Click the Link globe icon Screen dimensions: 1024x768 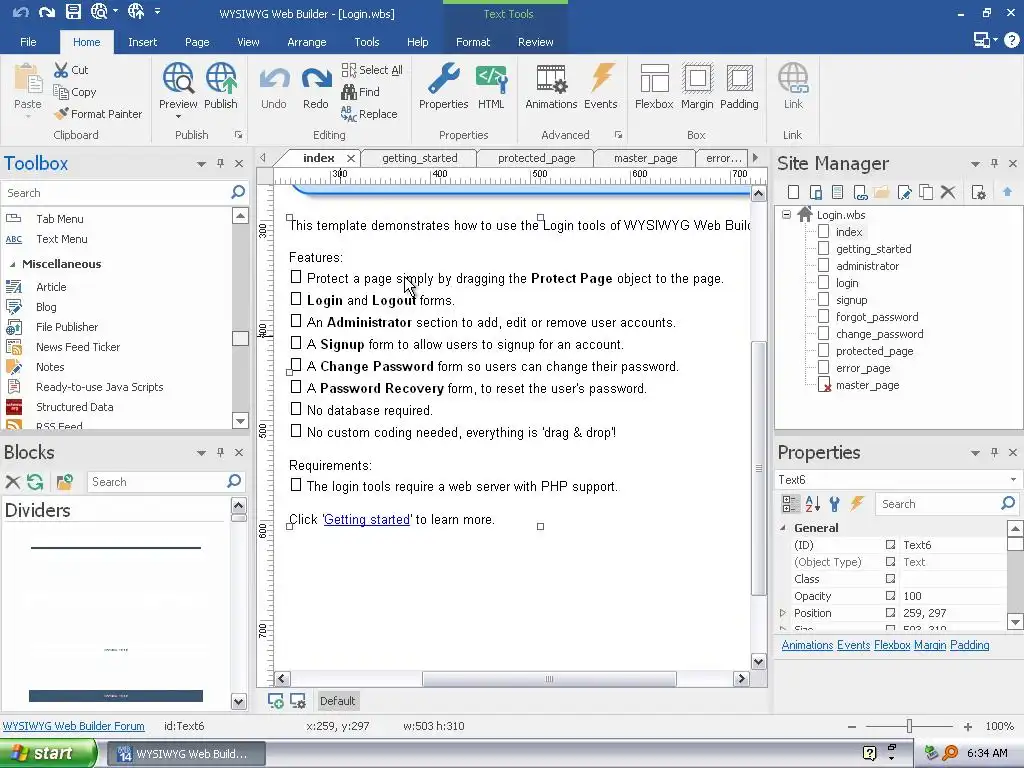[x=793, y=80]
